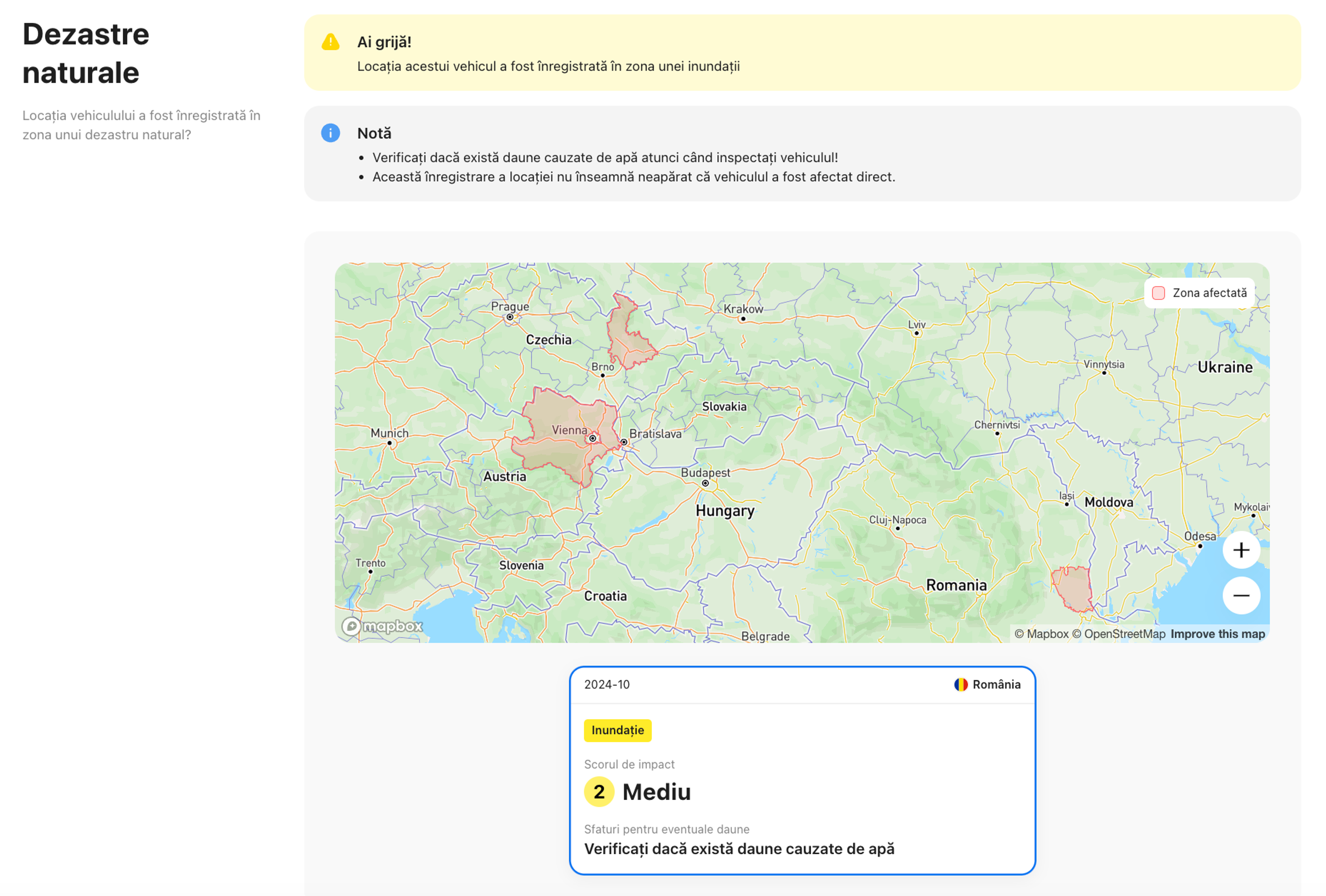Click the Mapbox logo on map
The height and width of the screenshot is (896, 1326).
tap(382, 626)
